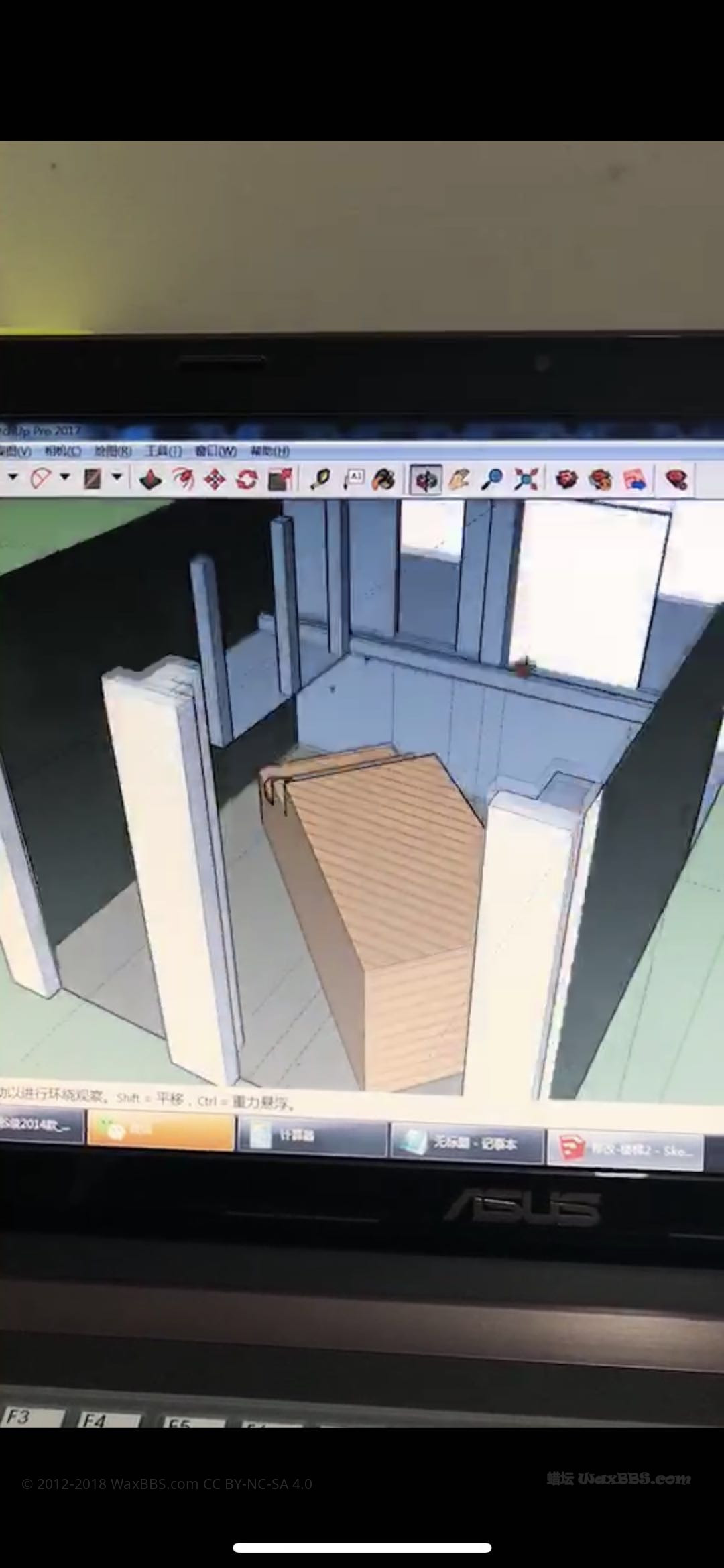Select the Offset tool
Viewport: 724px width, 1568px height.
[182, 479]
